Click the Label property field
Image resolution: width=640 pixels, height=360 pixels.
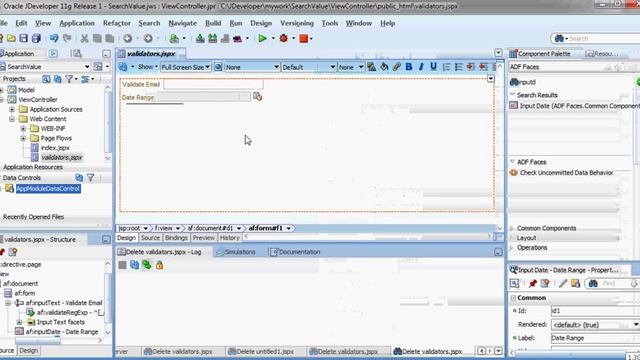pos(595,338)
